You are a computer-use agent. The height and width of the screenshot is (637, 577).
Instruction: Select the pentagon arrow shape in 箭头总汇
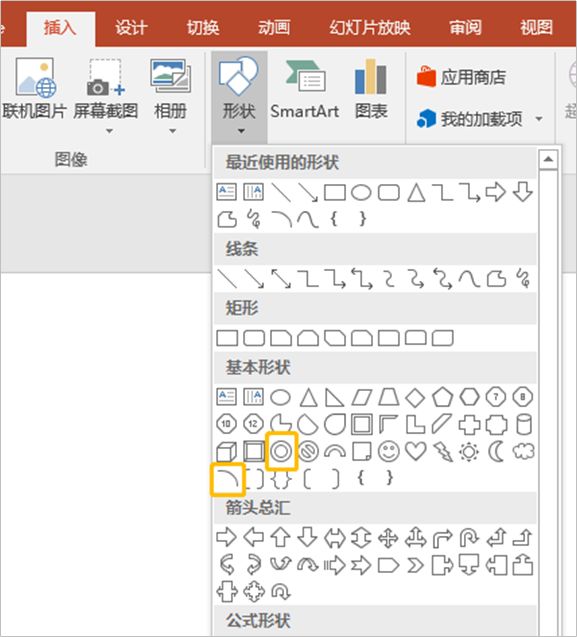(x=388, y=565)
